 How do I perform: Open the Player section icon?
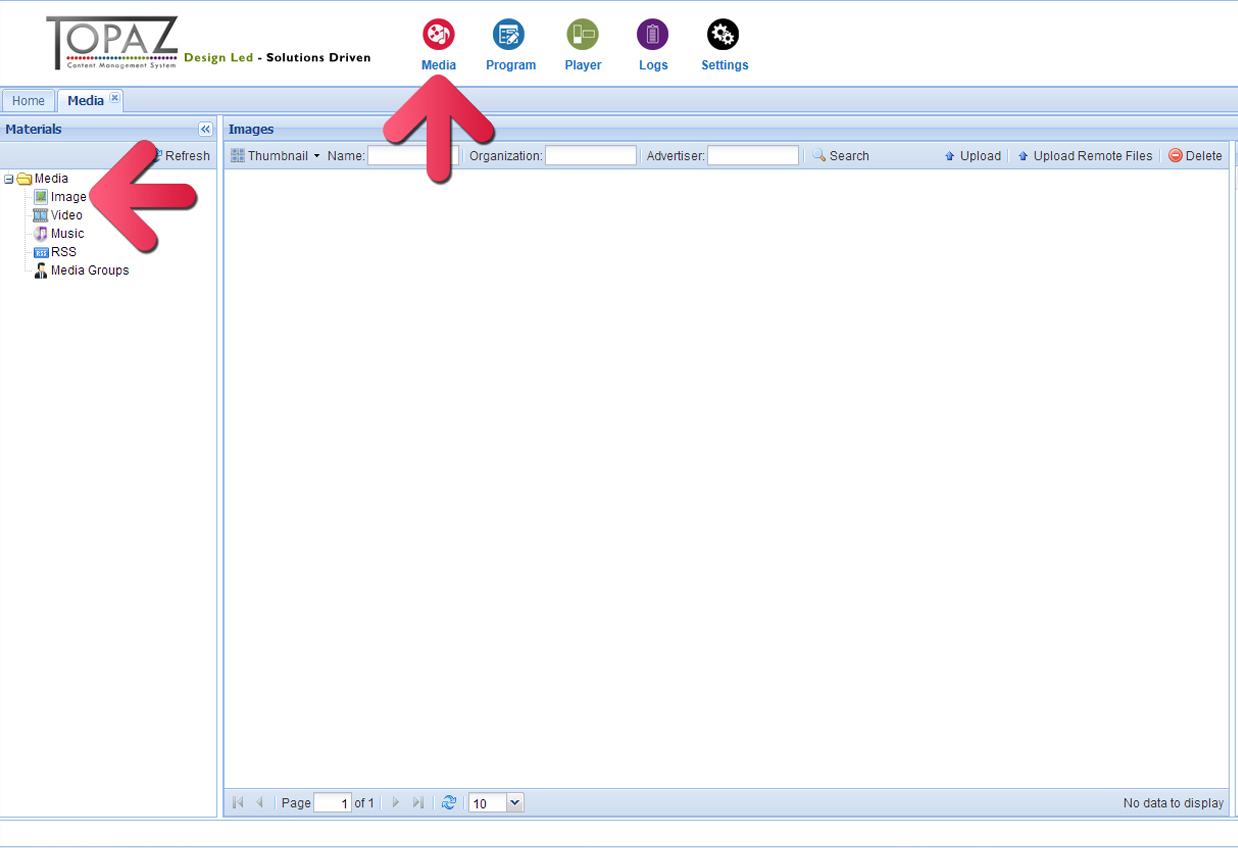click(x=582, y=35)
